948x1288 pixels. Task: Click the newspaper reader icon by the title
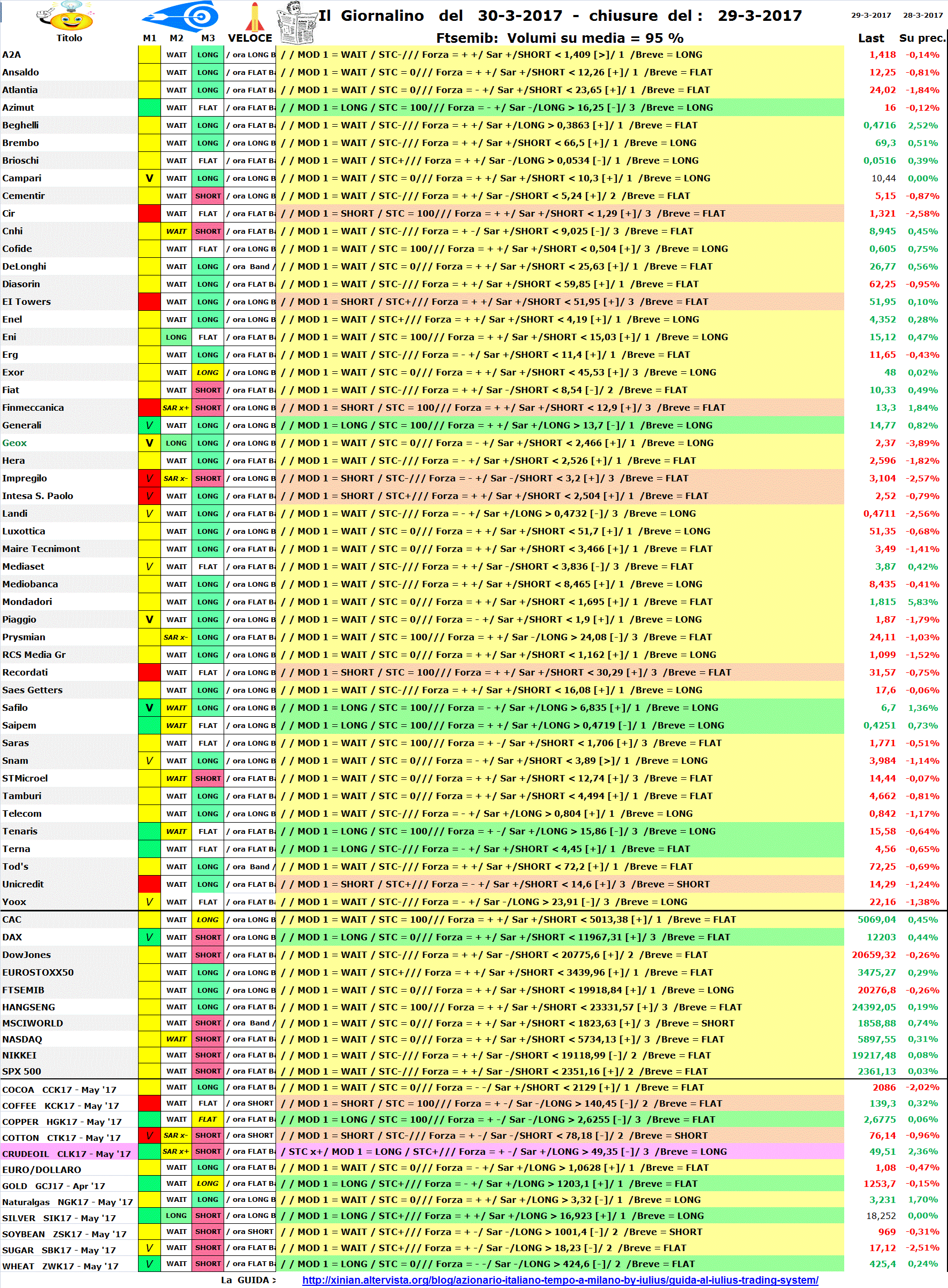(x=297, y=22)
